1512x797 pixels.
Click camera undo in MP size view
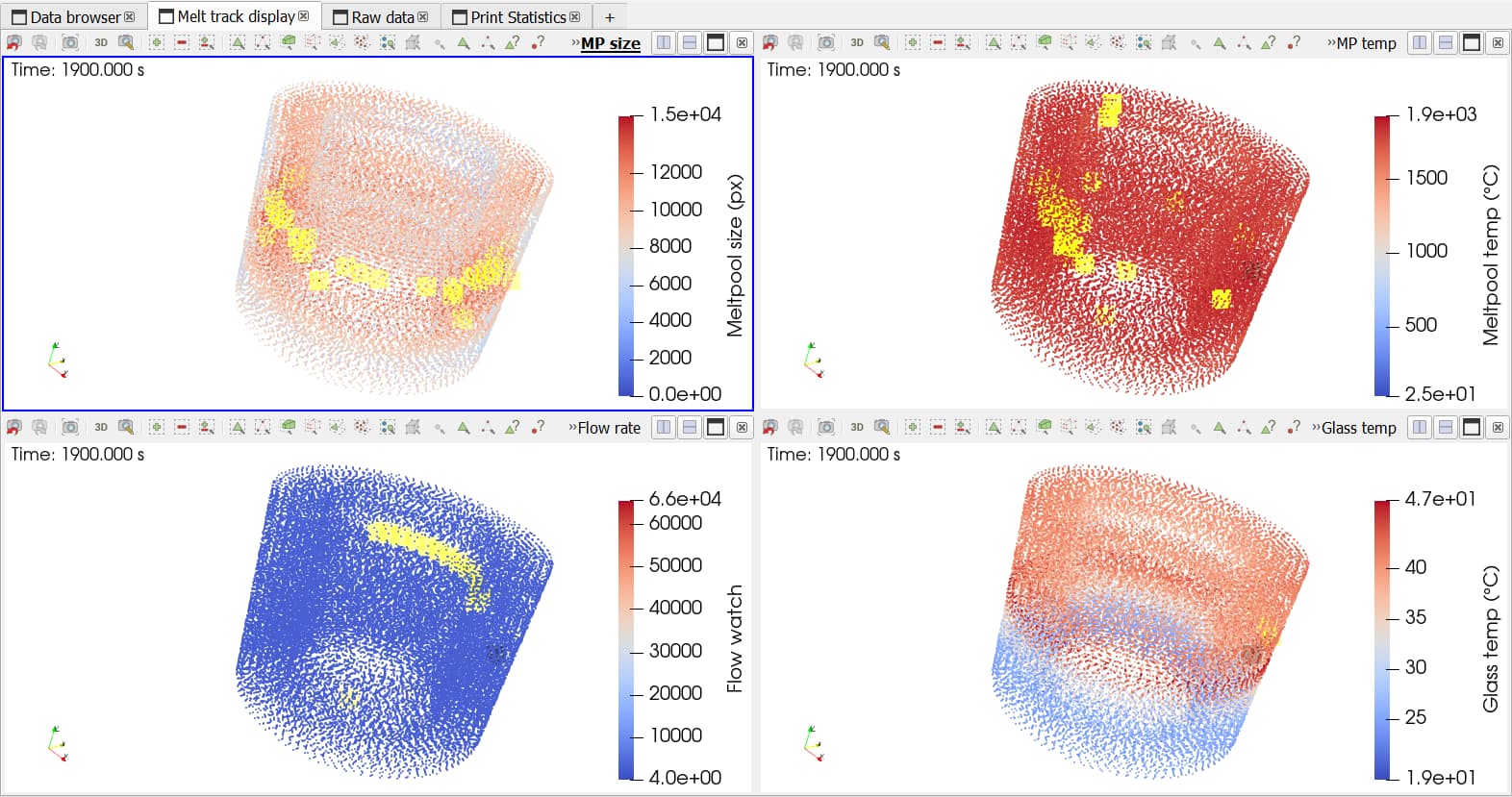pyautogui.click(x=14, y=42)
